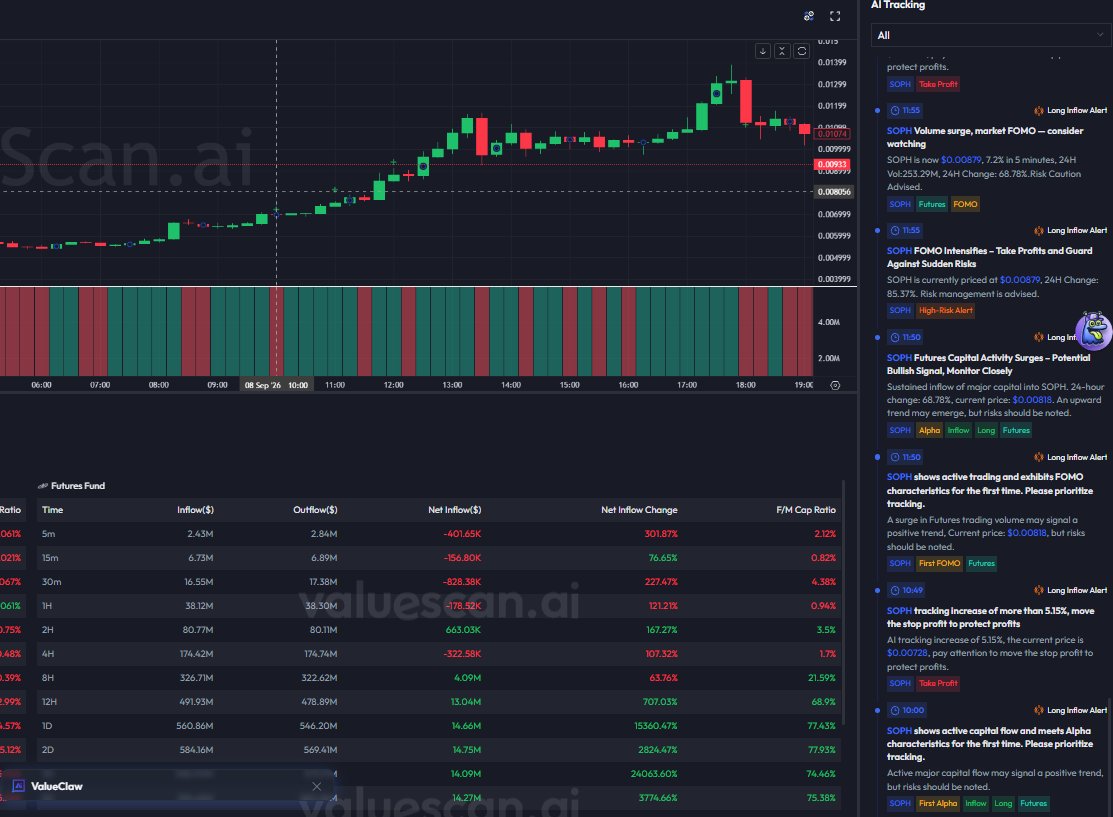The width and height of the screenshot is (1113, 817).
Task: Click the $0.00728 price link
Action: (907, 653)
